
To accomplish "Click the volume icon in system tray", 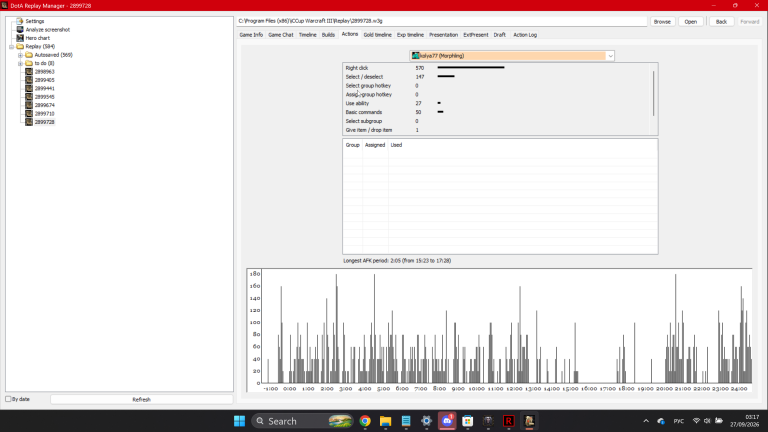I will 707,421.
